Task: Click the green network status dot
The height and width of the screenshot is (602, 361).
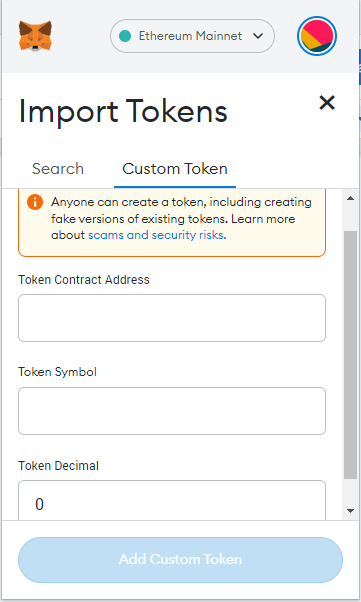Action: pos(125,36)
